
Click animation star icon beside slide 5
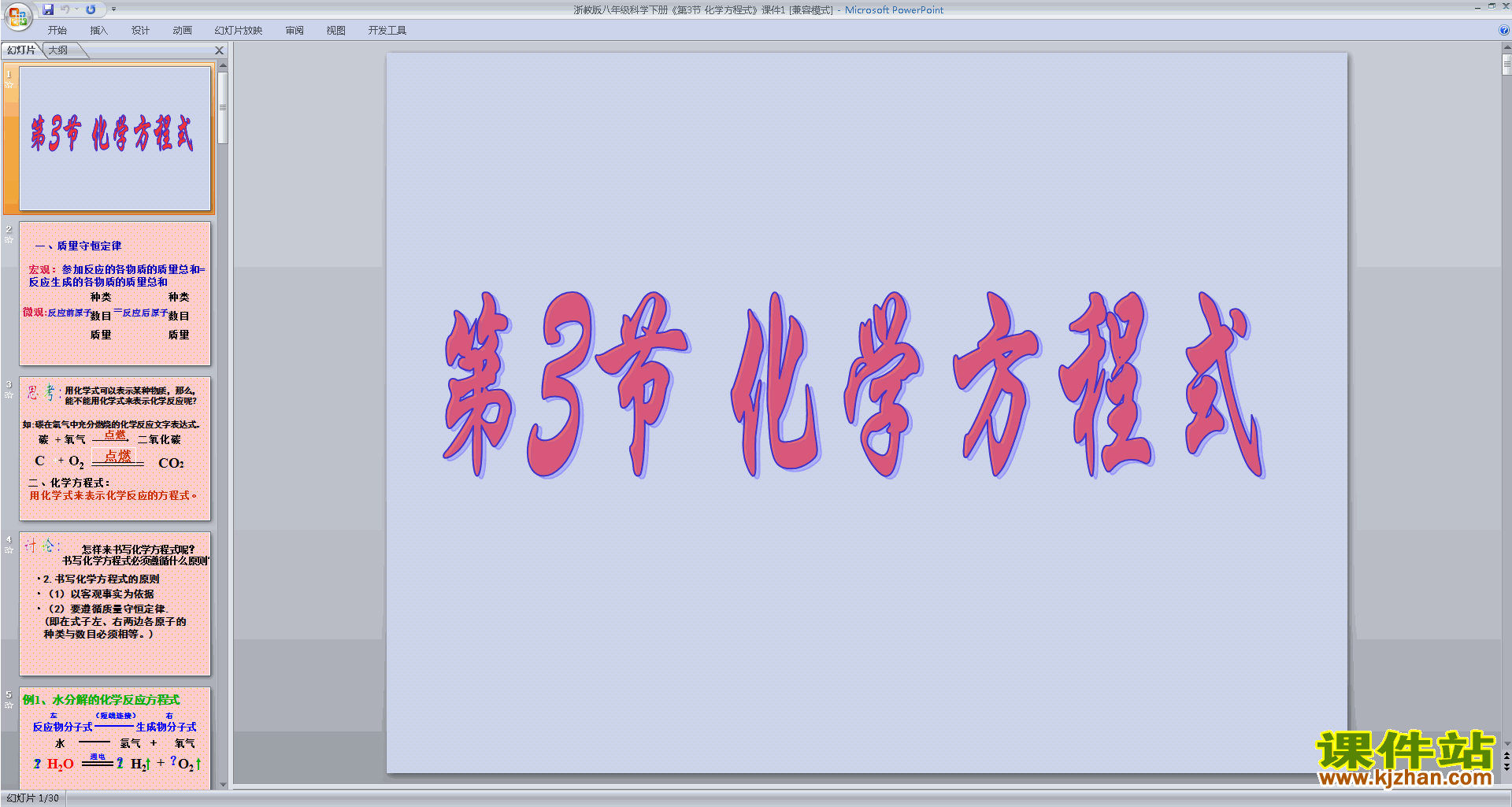coord(9,705)
